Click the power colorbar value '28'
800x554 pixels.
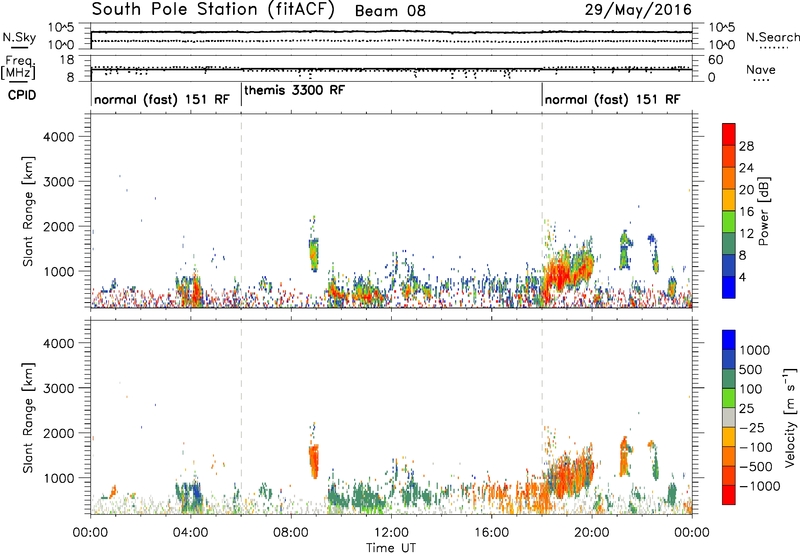coord(746,146)
